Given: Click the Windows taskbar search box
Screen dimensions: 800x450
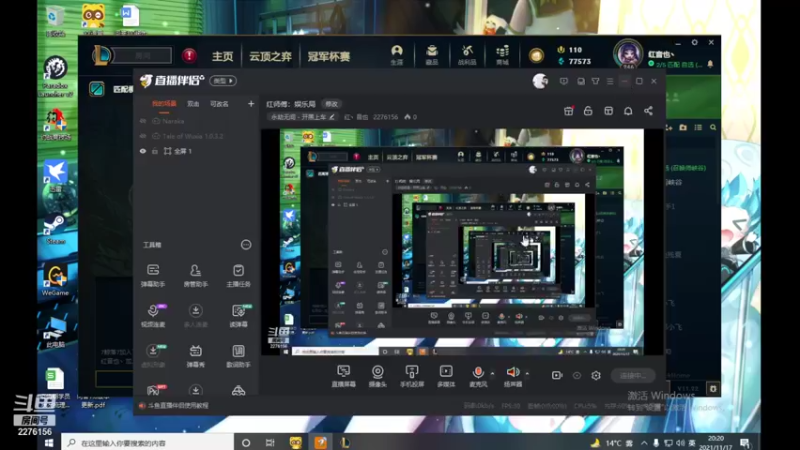Looking at the screenshot, I should [x=148, y=443].
